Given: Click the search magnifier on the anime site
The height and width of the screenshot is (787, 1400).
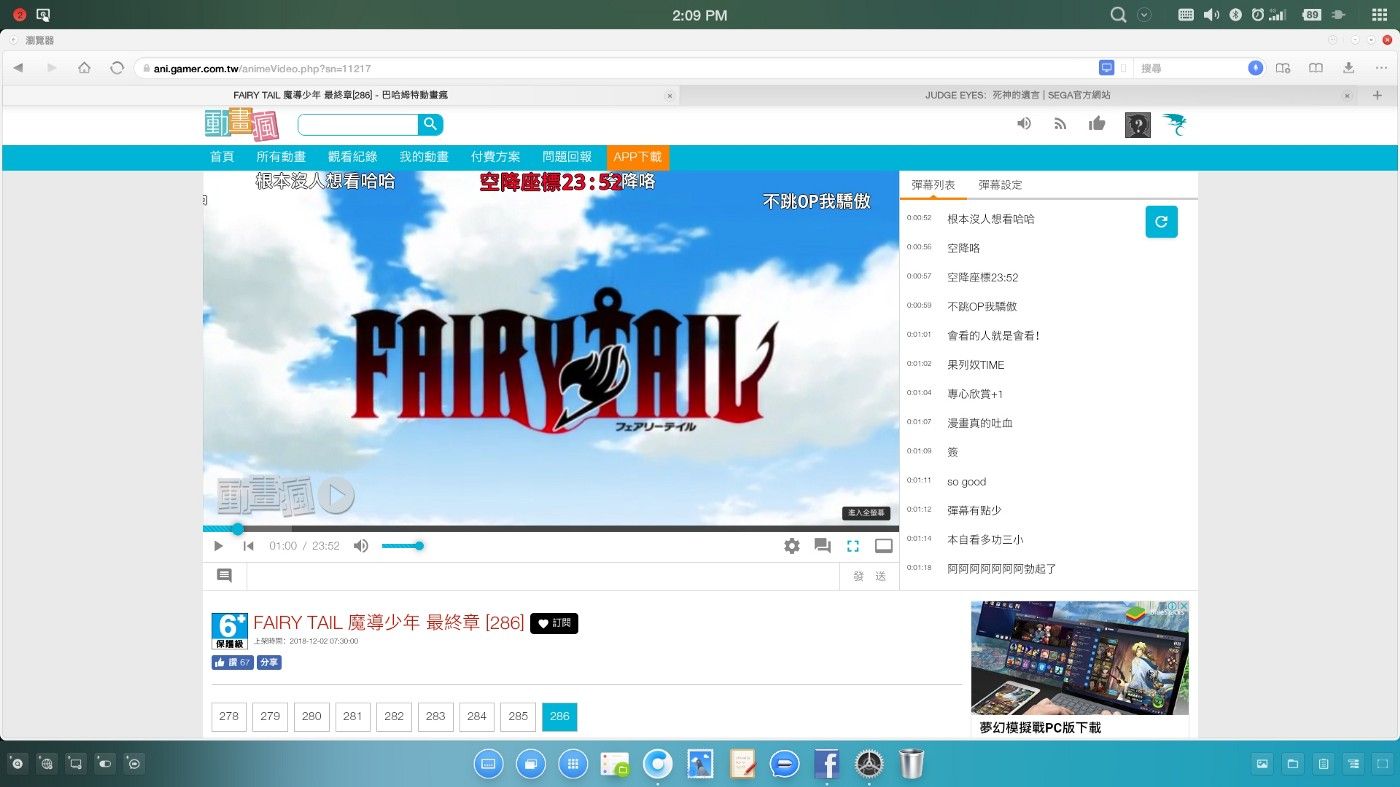Looking at the screenshot, I should 430,124.
